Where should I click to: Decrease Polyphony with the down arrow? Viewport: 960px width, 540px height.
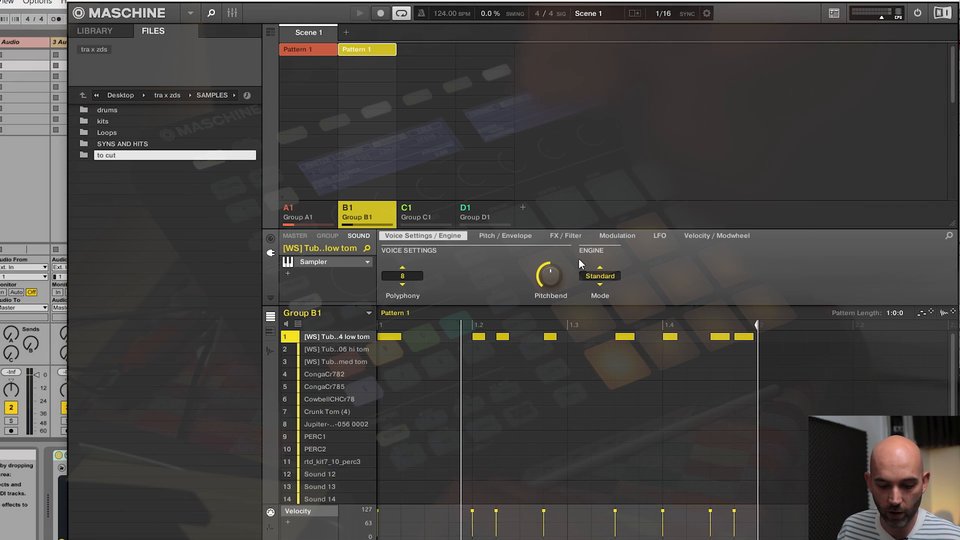coord(402,284)
